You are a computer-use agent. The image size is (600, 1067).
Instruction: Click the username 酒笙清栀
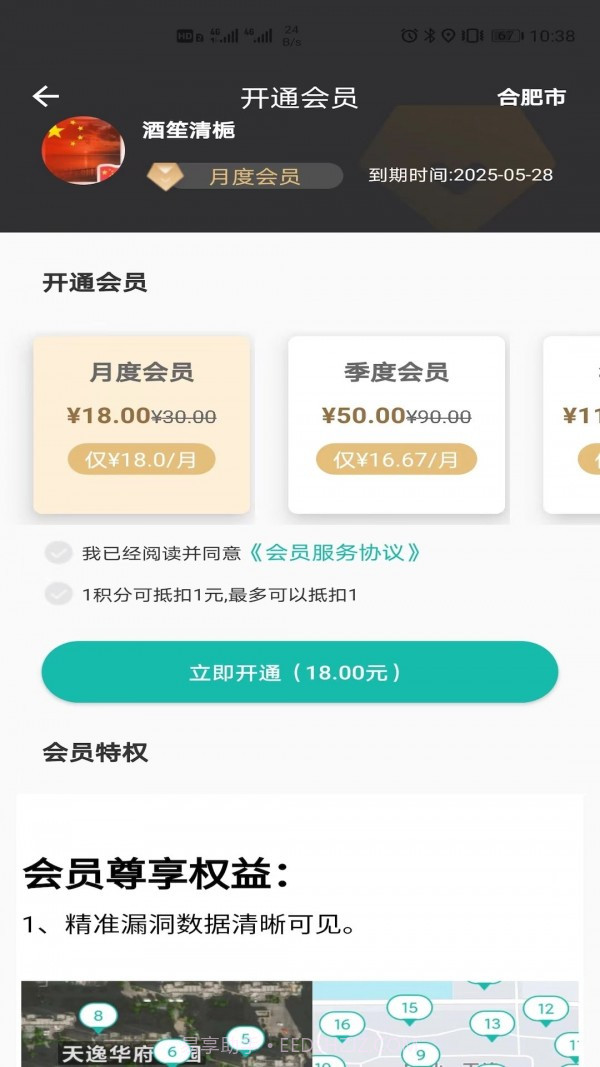click(187, 130)
